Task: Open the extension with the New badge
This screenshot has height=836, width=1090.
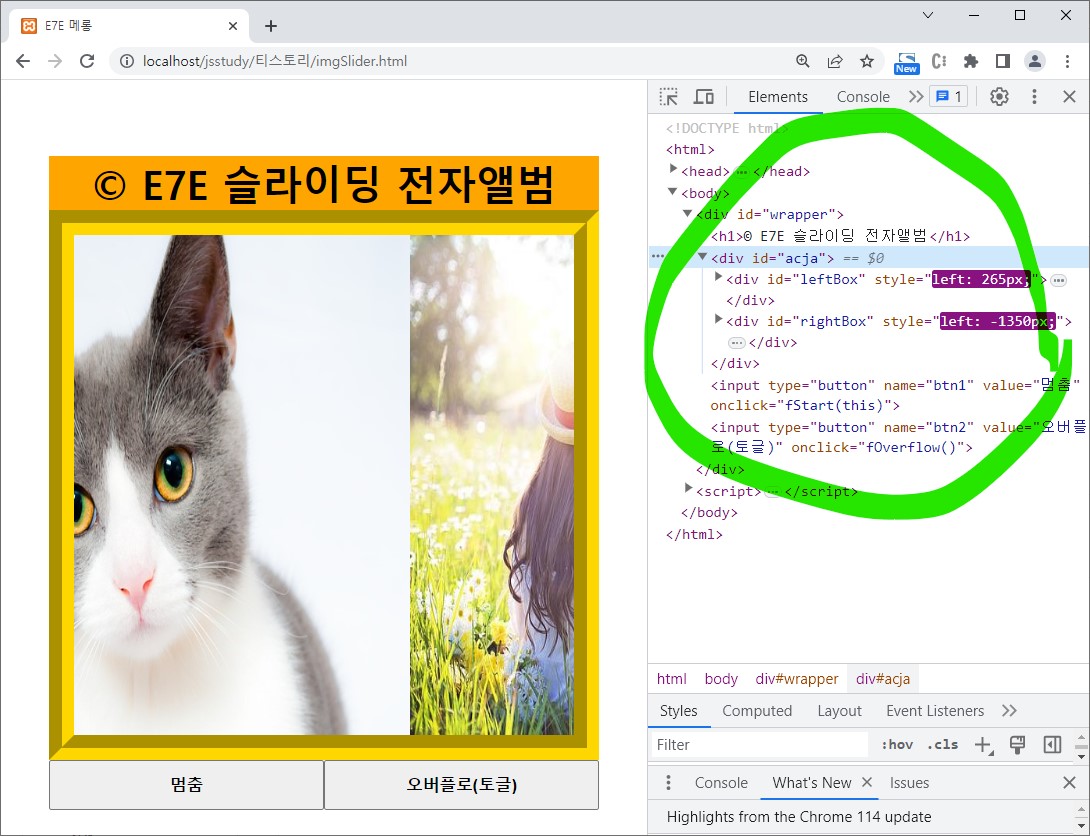Action: (906, 63)
